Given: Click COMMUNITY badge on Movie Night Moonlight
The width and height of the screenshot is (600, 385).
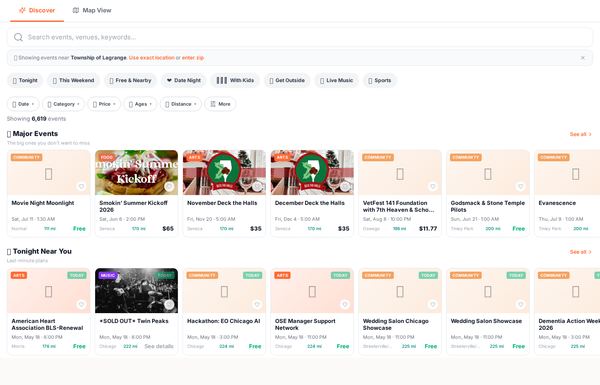Looking at the screenshot, I should (26, 157).
